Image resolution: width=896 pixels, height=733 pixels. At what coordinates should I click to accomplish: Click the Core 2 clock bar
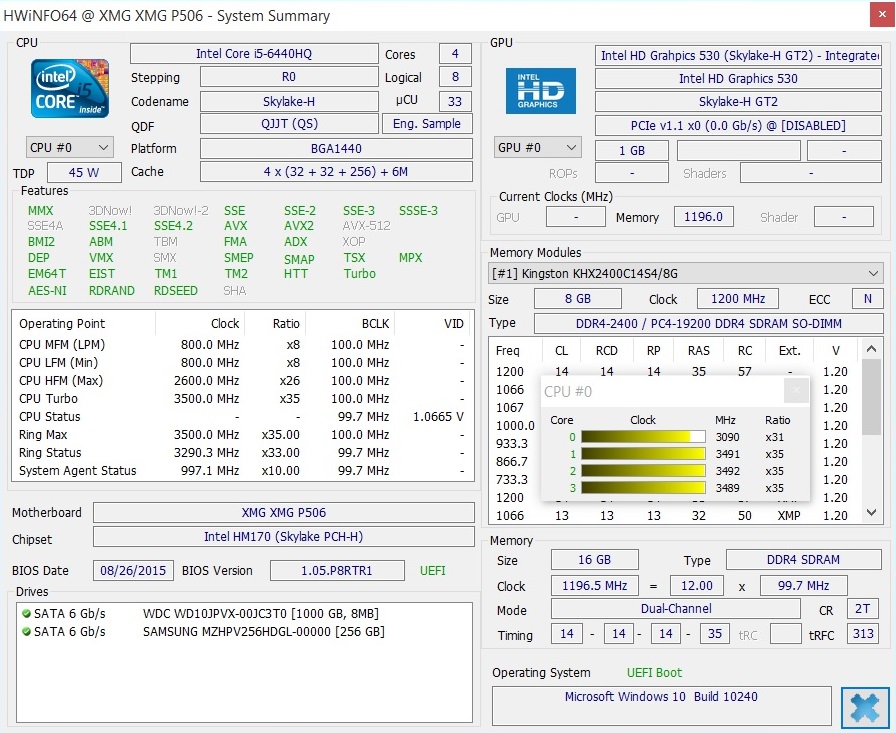tap(643, 471)
